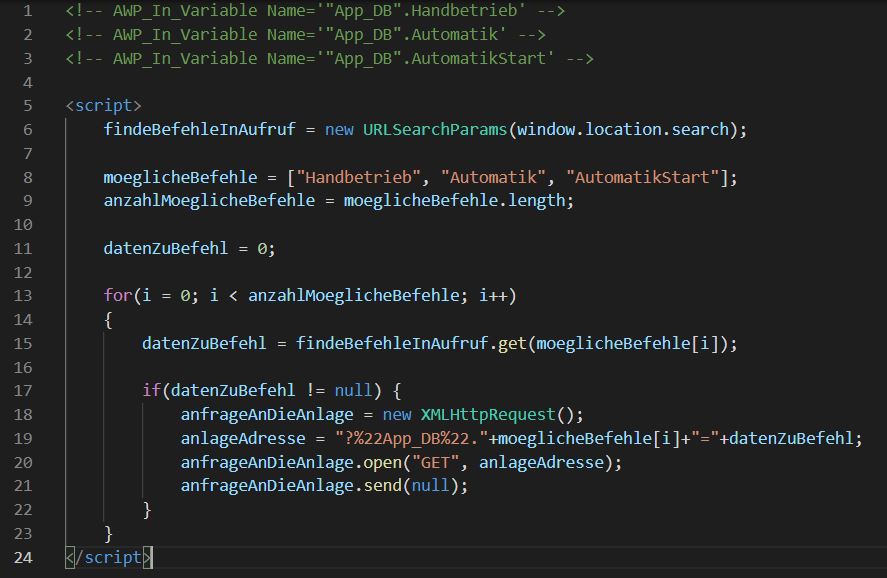This screenshot has height=578, width=887.
Task: Click line number 24 in the gutter
Action: [x=23, y=557]
